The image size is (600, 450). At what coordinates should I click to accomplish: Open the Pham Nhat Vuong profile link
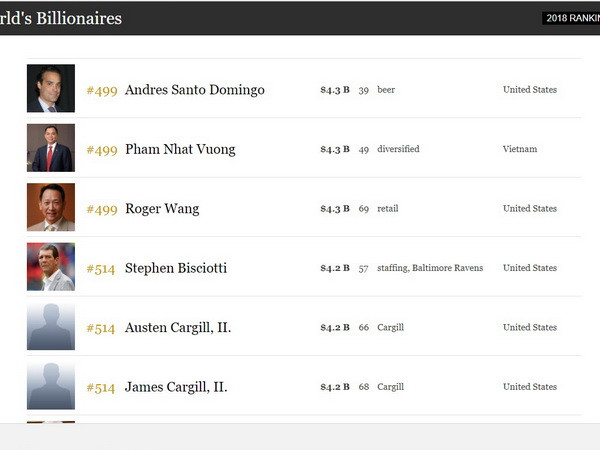click(x=180, y=149)
